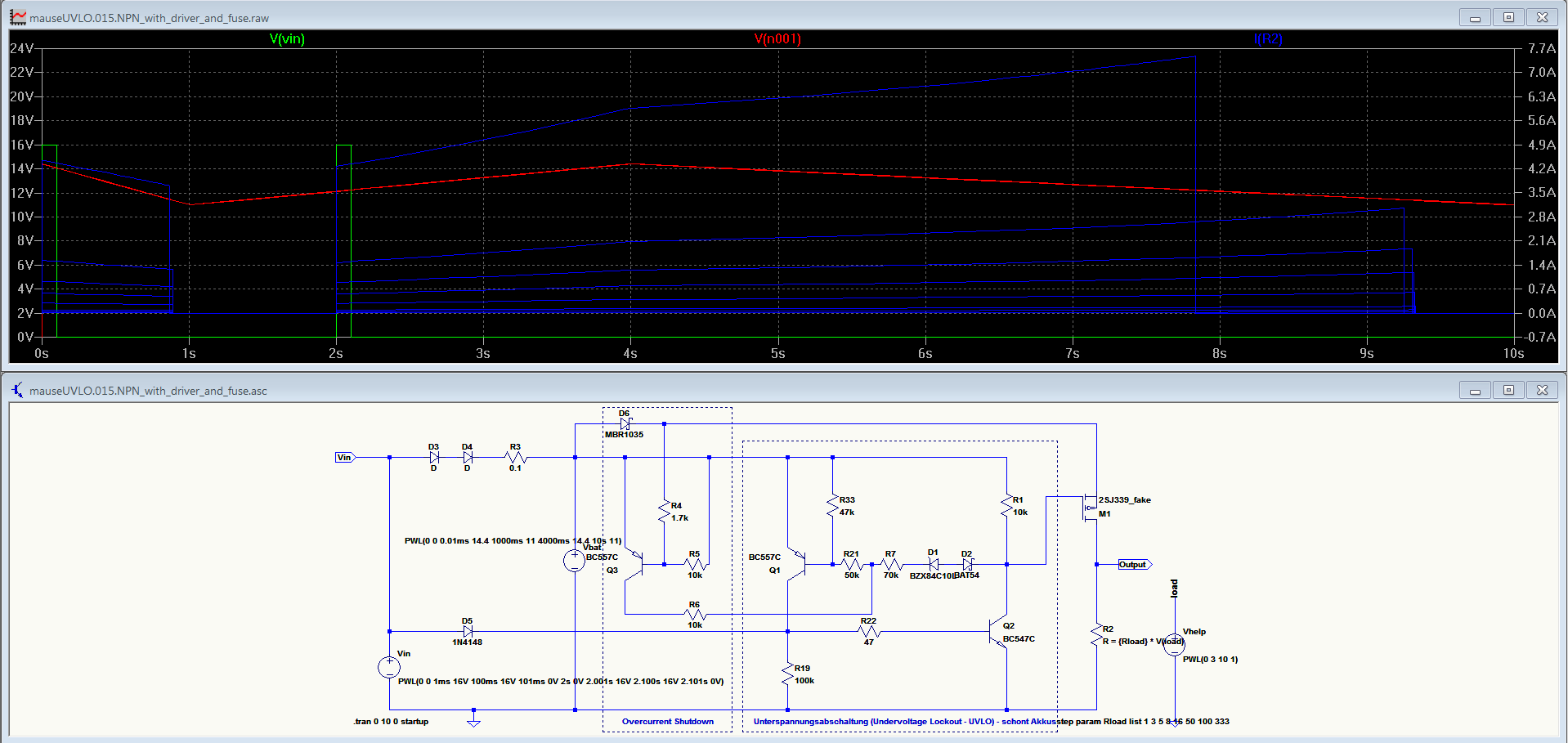This screenshot has width=1568, height=743.
Task: Select Zener diode D1 BZX84C10L symbol
Action: 934,564
